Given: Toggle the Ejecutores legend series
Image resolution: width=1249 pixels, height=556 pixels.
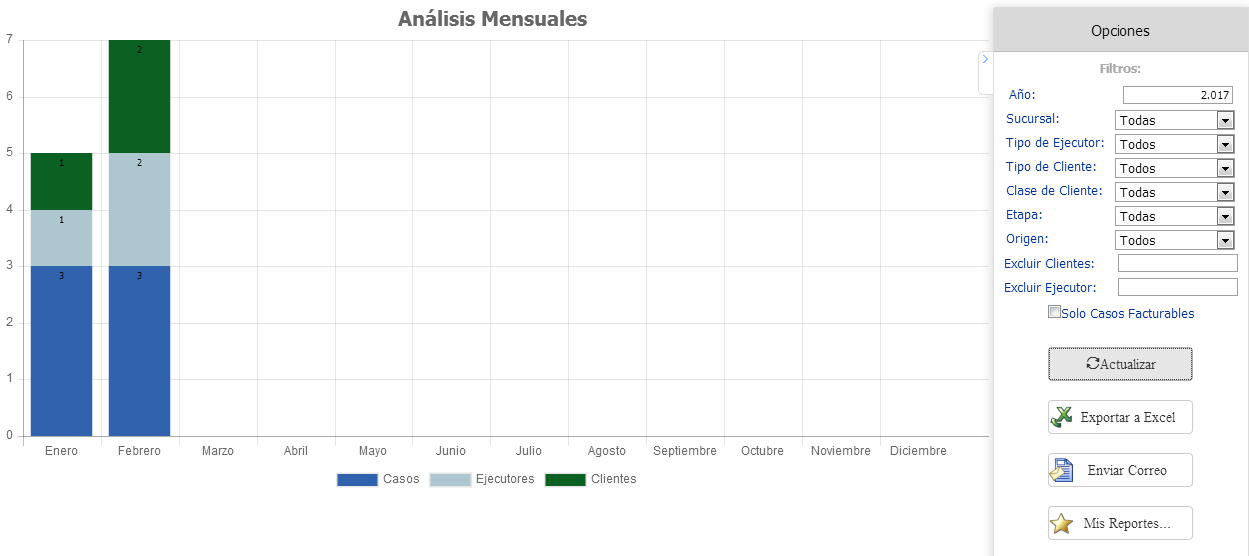Looking at the screenshot, I should click(450, 480).
